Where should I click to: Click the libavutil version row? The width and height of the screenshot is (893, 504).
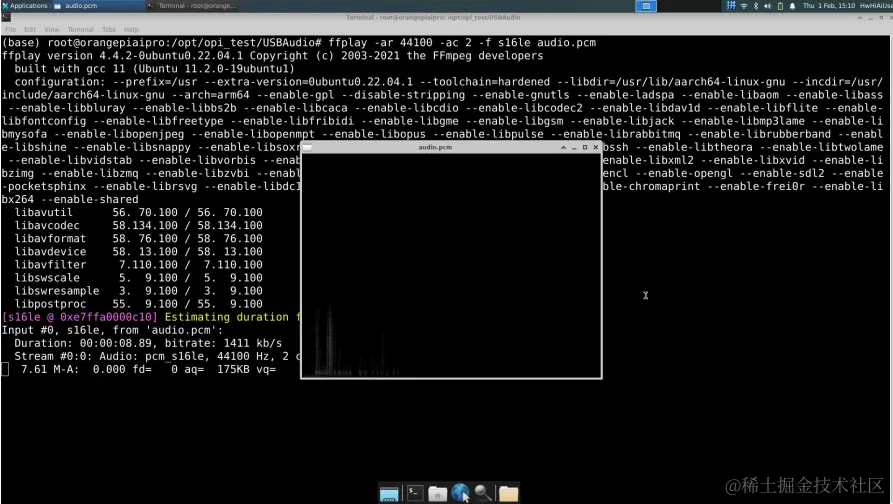click(x=138, y=212)
